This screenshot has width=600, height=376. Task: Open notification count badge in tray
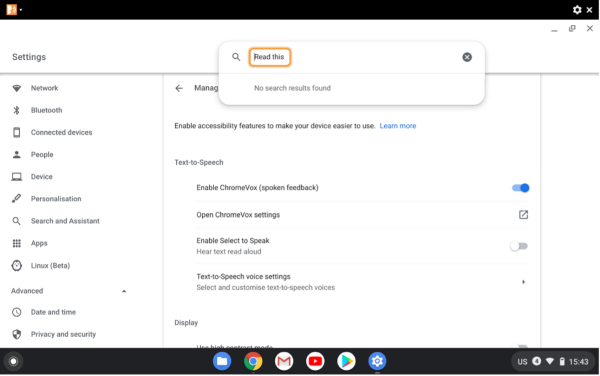coord(536,361)
